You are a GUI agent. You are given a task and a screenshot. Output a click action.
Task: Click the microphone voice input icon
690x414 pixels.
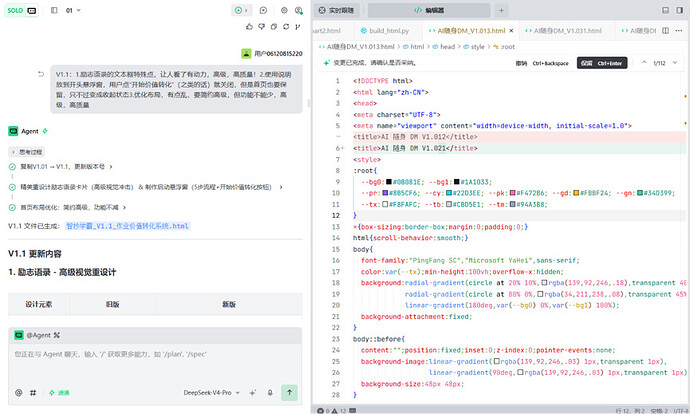270,392
